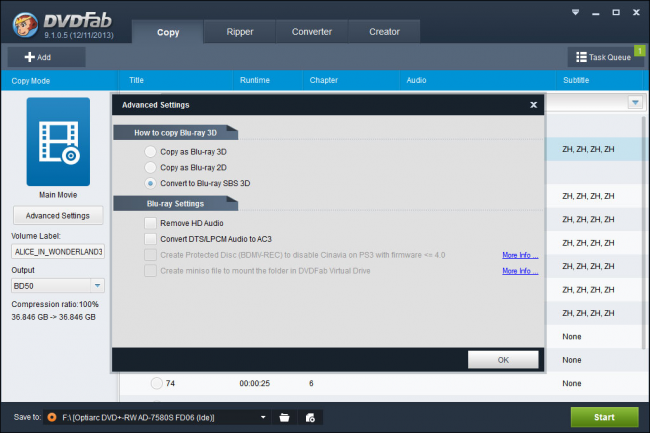650x433 pixels.
Task: Expand the dropdown arrow below Subtitle header
Action: [635, 102]
